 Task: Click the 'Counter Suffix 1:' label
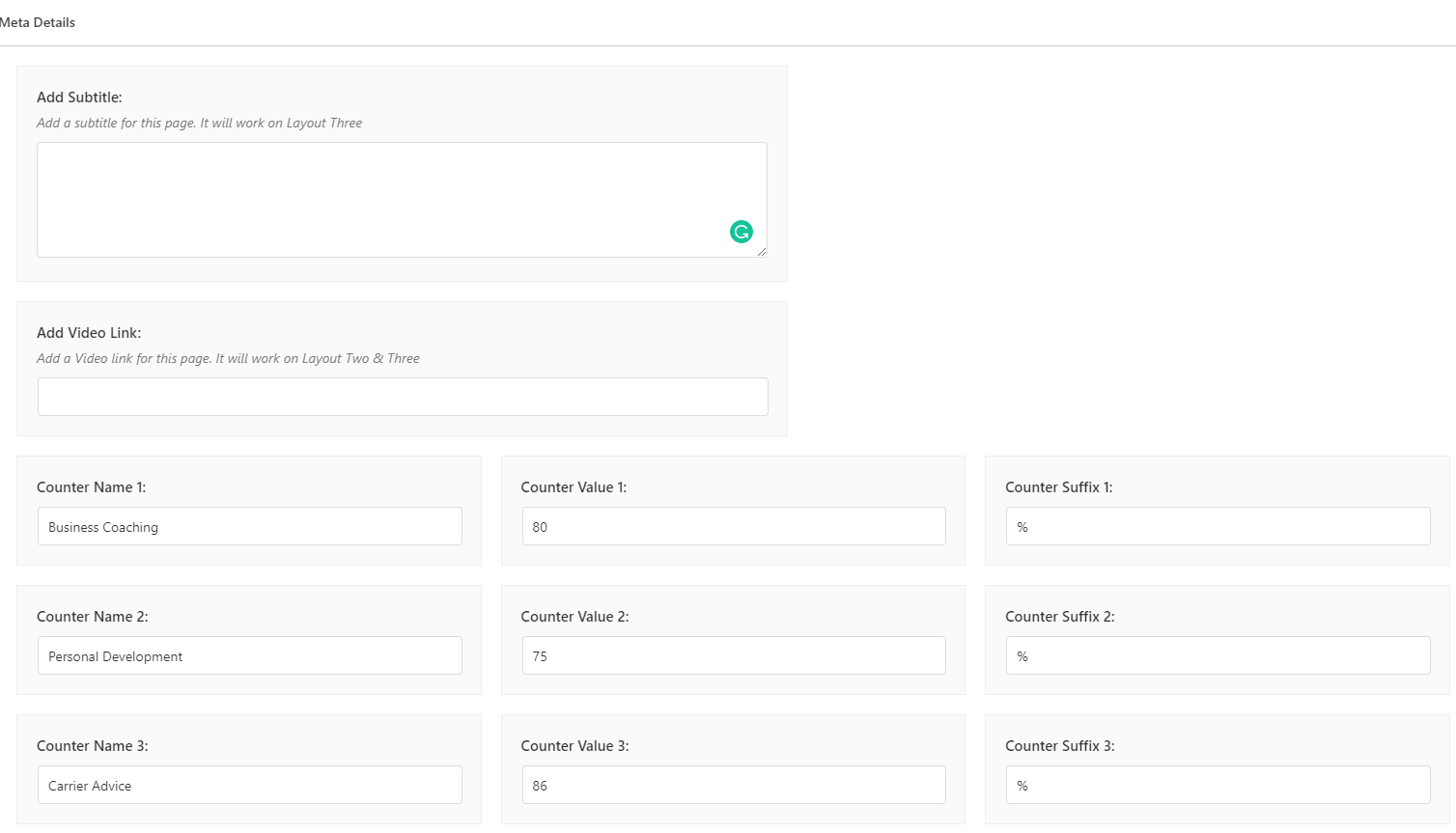1059,487
